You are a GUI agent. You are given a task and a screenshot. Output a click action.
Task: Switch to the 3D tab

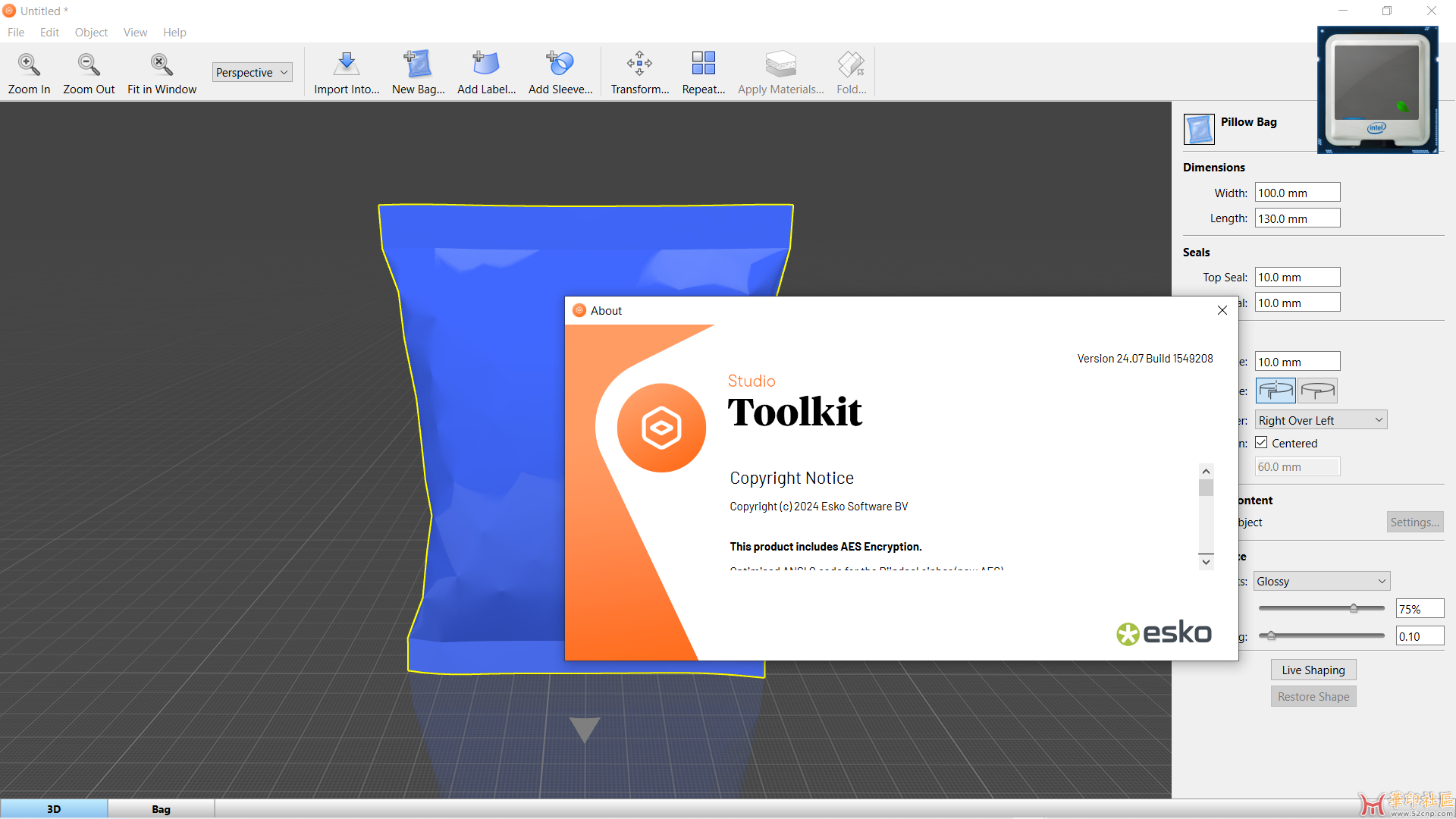point(54,808)
